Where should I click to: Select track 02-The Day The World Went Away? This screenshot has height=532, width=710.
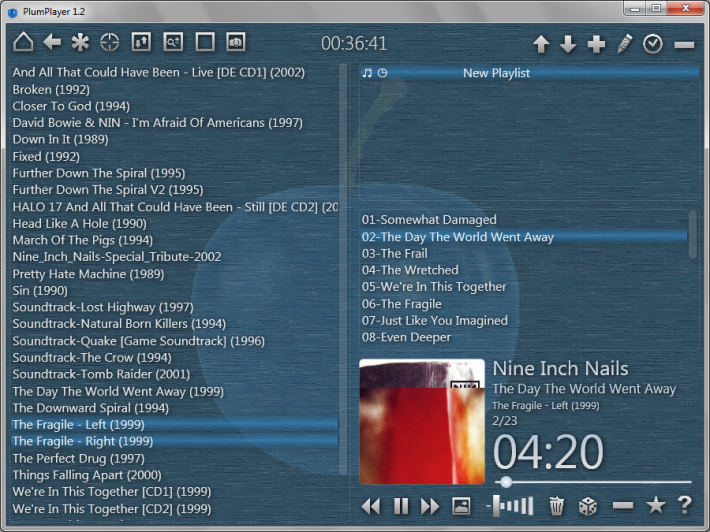coord(524,237)
